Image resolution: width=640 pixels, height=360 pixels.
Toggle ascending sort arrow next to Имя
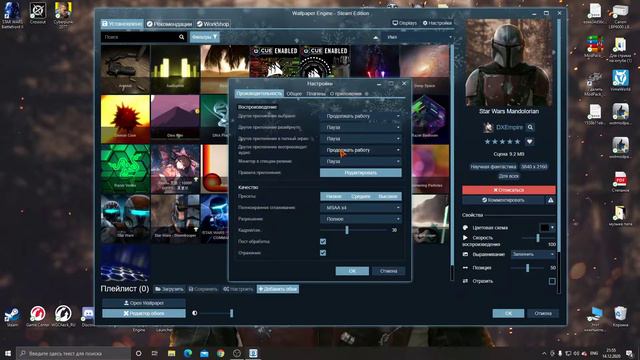coord(376,37)
